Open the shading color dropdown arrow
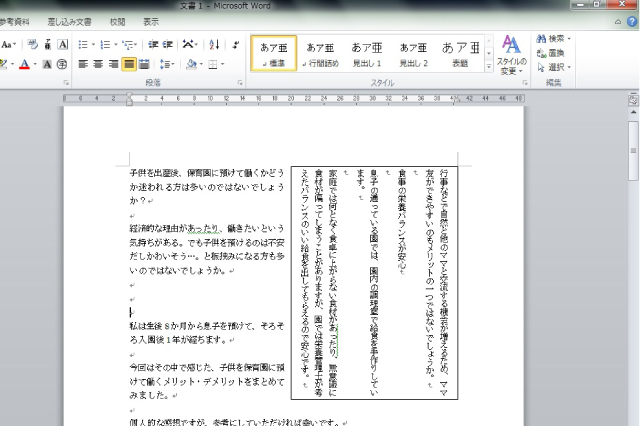640x426 pixels. (201, 64)
